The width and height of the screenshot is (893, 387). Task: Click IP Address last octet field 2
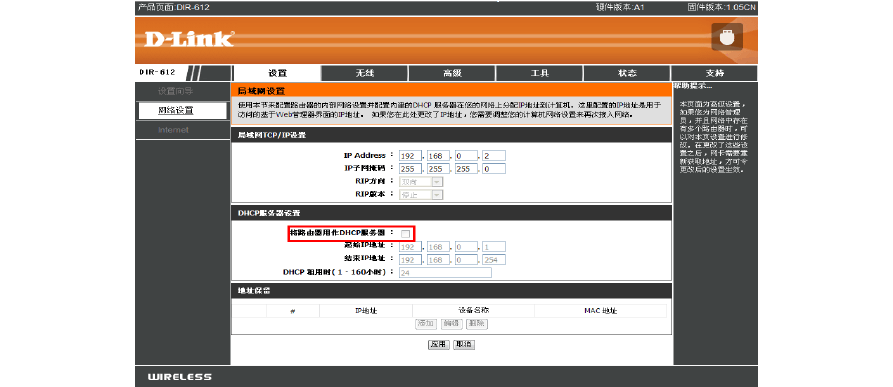tap(494, 155)
